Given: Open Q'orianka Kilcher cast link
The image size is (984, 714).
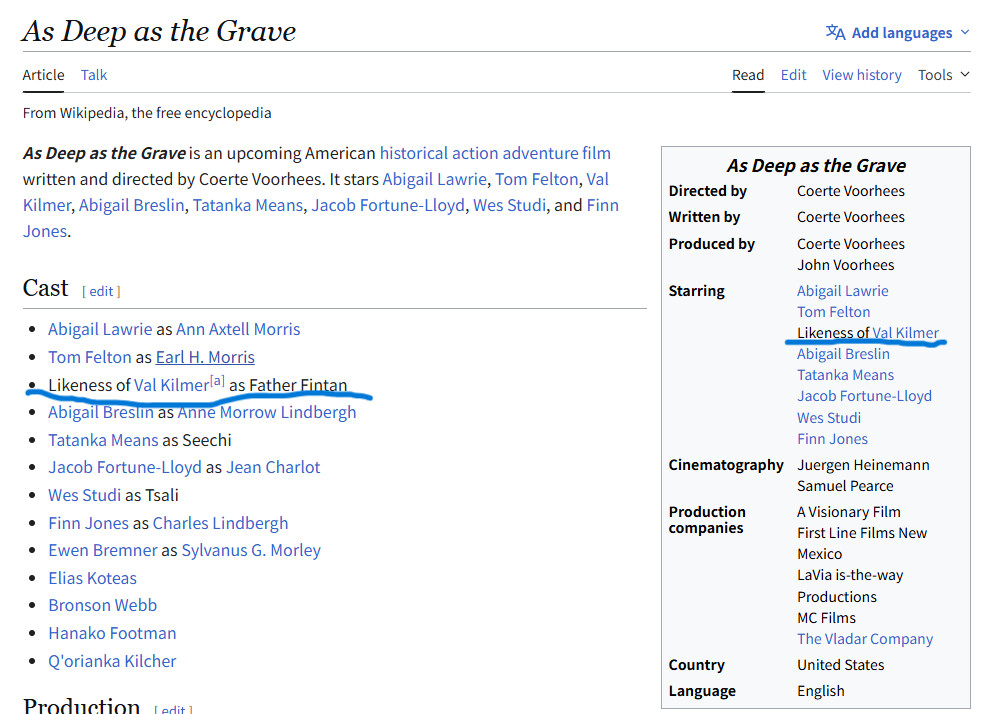Looking at the screenshot, I should [112, 661].
